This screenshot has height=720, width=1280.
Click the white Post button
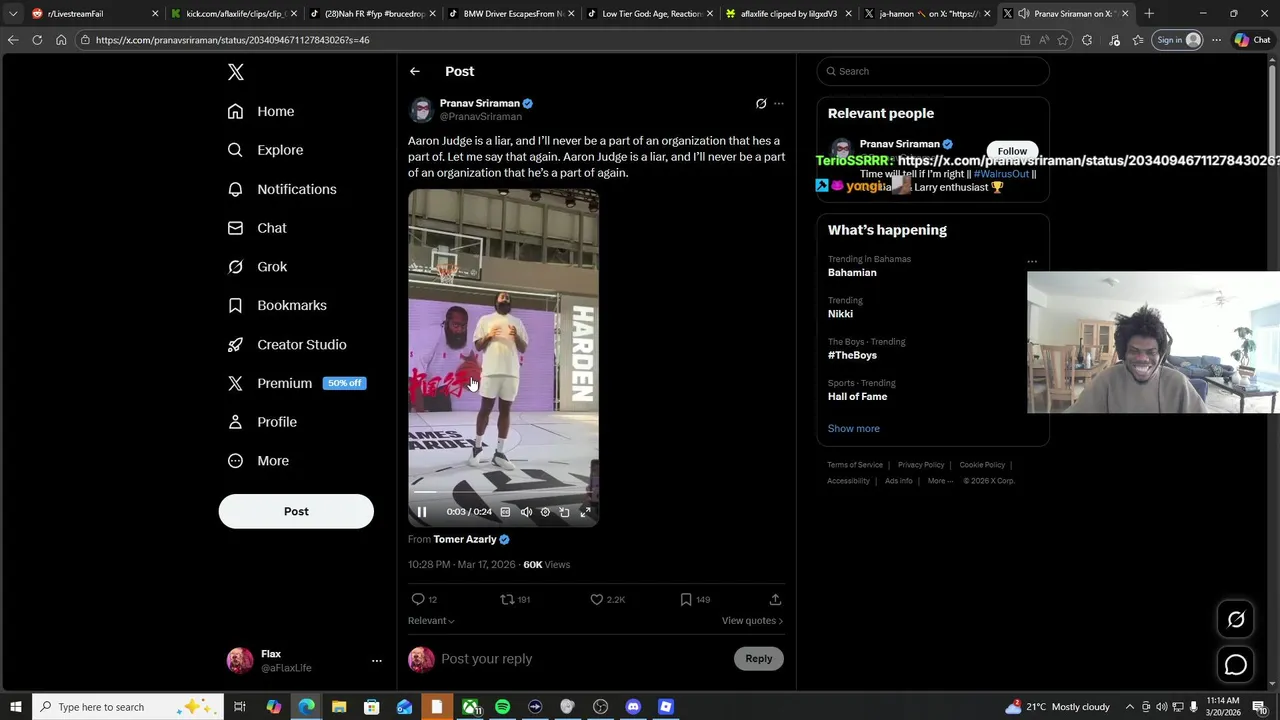pos(296,511)
